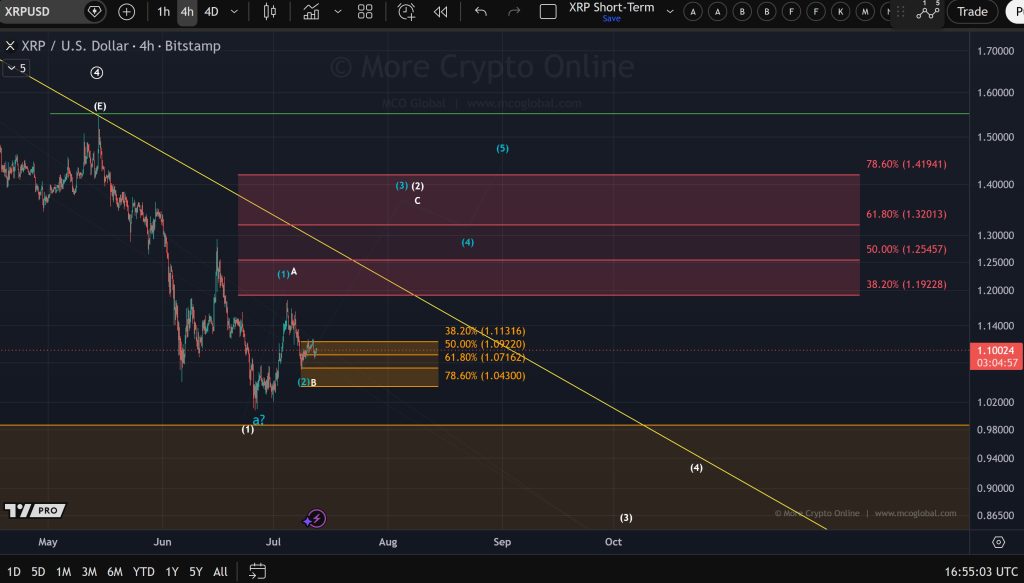Expand the timeframe interval dropdown arrow
The image size is (1024, 583).
coord(234,12)
